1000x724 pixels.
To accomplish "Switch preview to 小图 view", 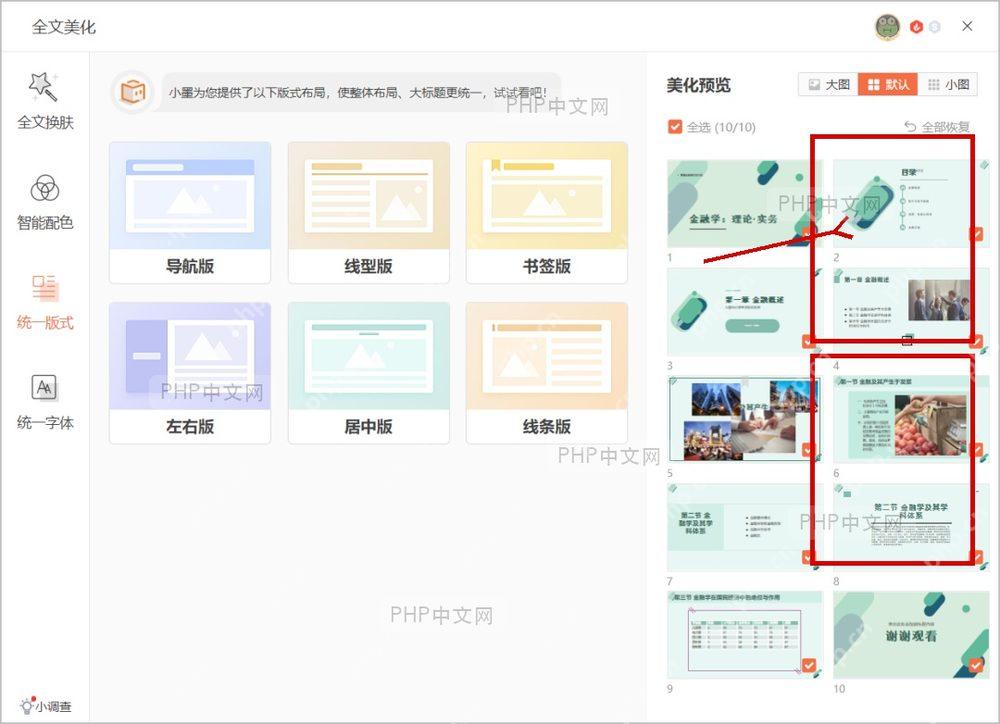I will tap(948, 84).
